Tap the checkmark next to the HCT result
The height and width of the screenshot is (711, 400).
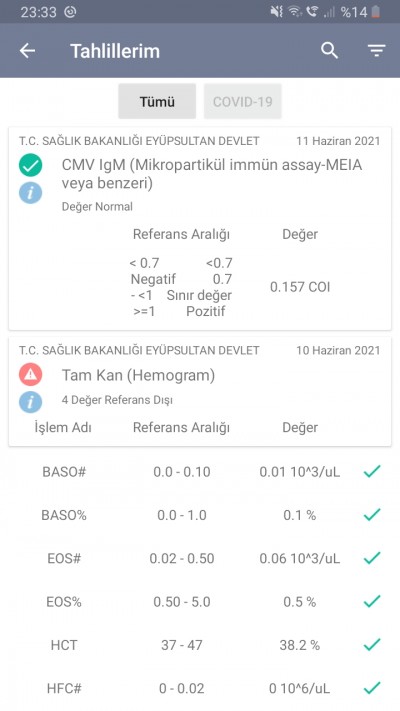click(x=372, y=645)
